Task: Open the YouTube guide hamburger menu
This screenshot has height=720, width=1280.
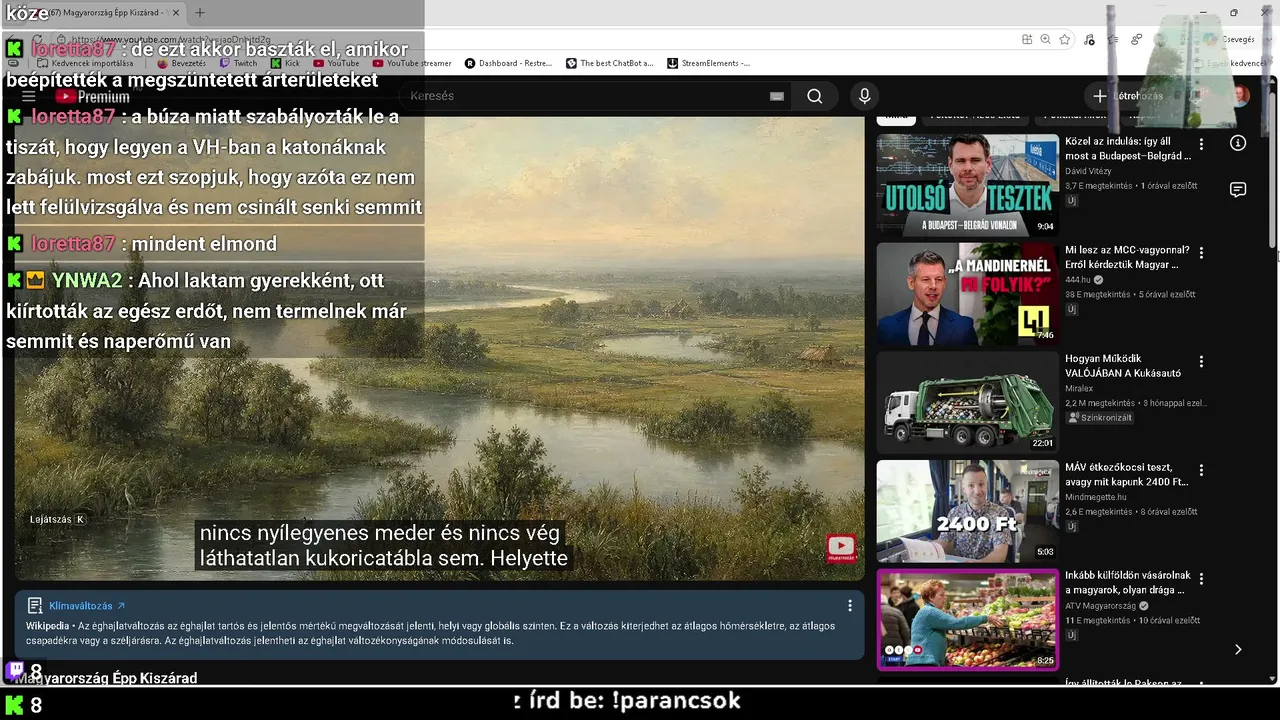Action: [x=29, y=96]
